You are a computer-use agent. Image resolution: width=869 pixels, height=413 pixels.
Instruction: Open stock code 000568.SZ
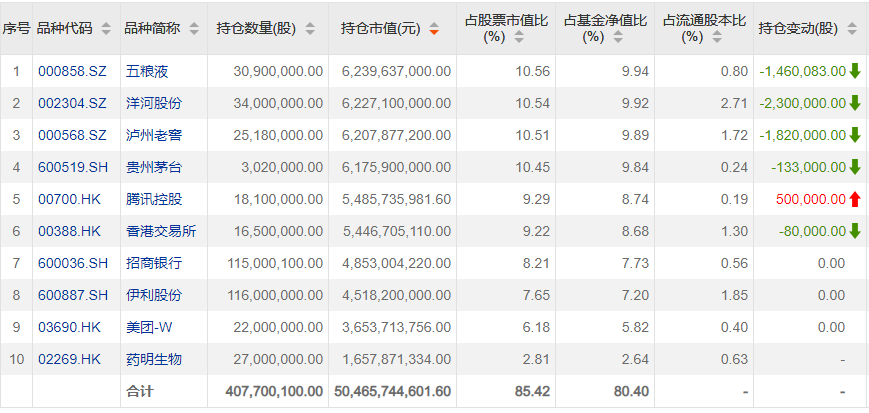coord(70,135)
